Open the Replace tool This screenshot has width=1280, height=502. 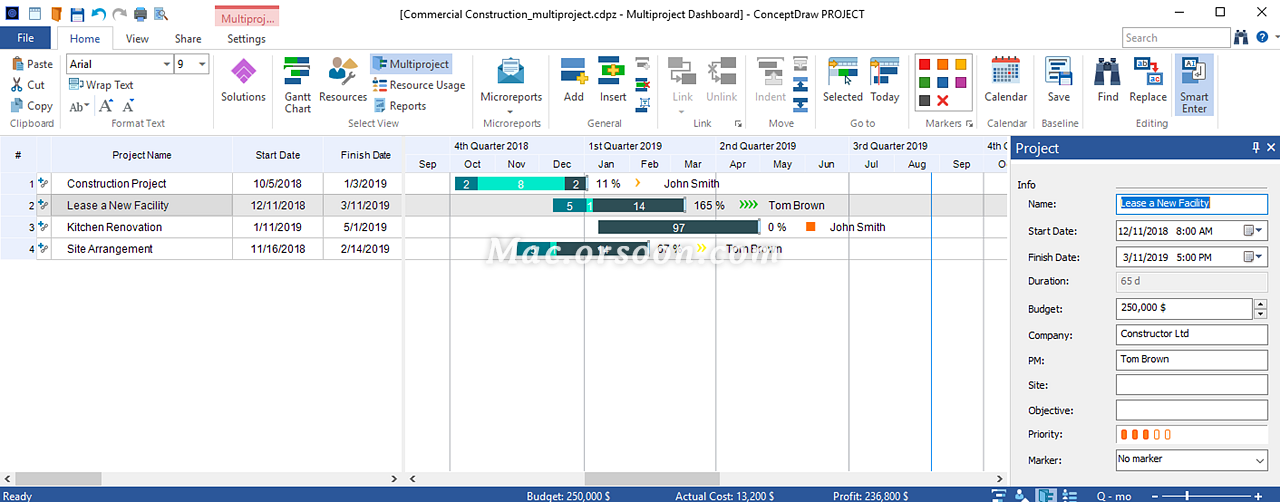[x=1148, y=80]
